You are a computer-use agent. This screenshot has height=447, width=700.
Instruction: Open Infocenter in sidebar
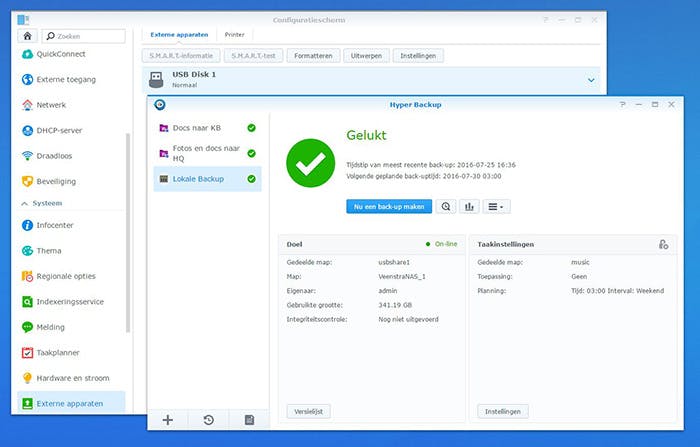[x=47, y=225]
